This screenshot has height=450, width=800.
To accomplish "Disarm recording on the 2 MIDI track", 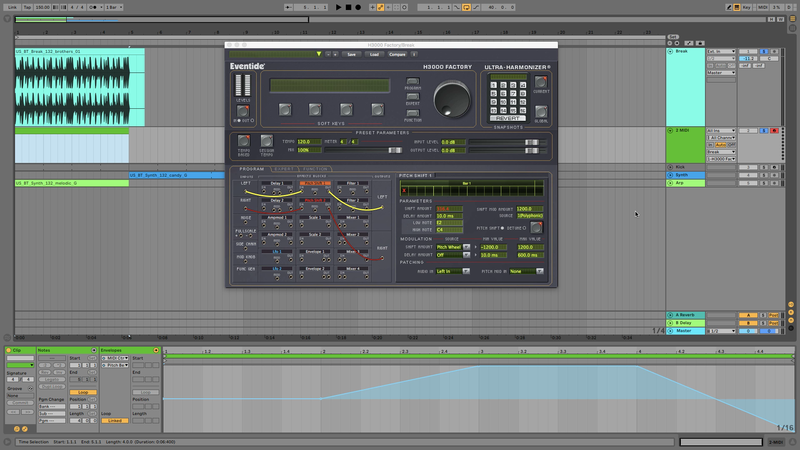I will click(774, 131).
